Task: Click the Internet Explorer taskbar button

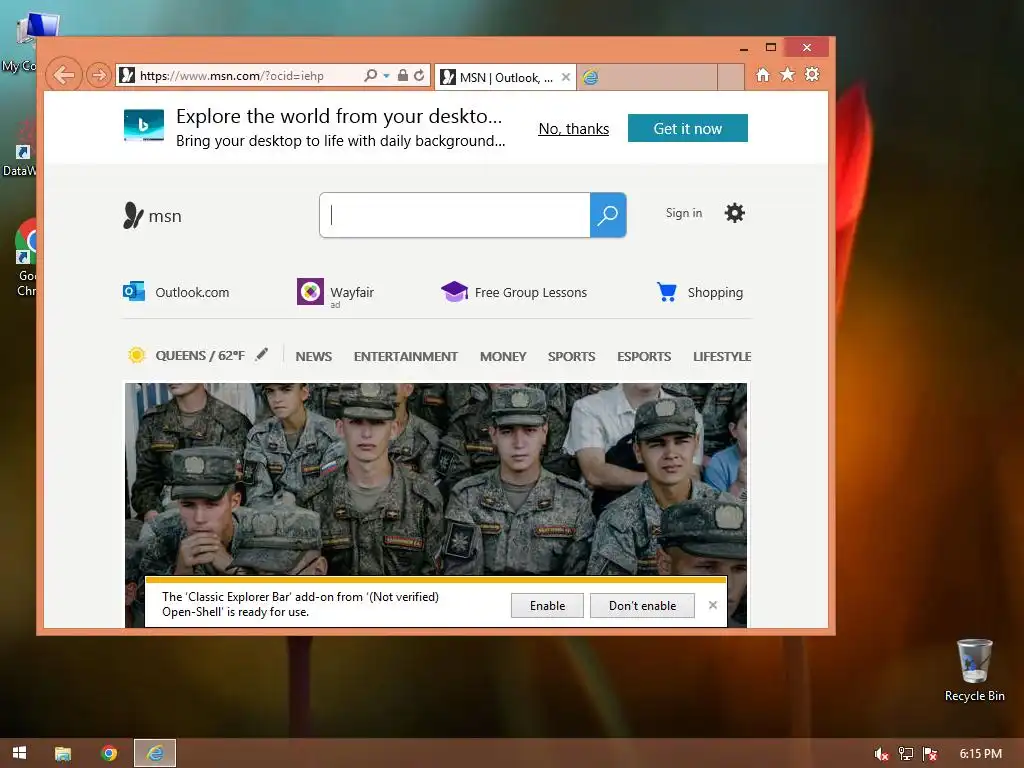Action: (x=155, y=753)
